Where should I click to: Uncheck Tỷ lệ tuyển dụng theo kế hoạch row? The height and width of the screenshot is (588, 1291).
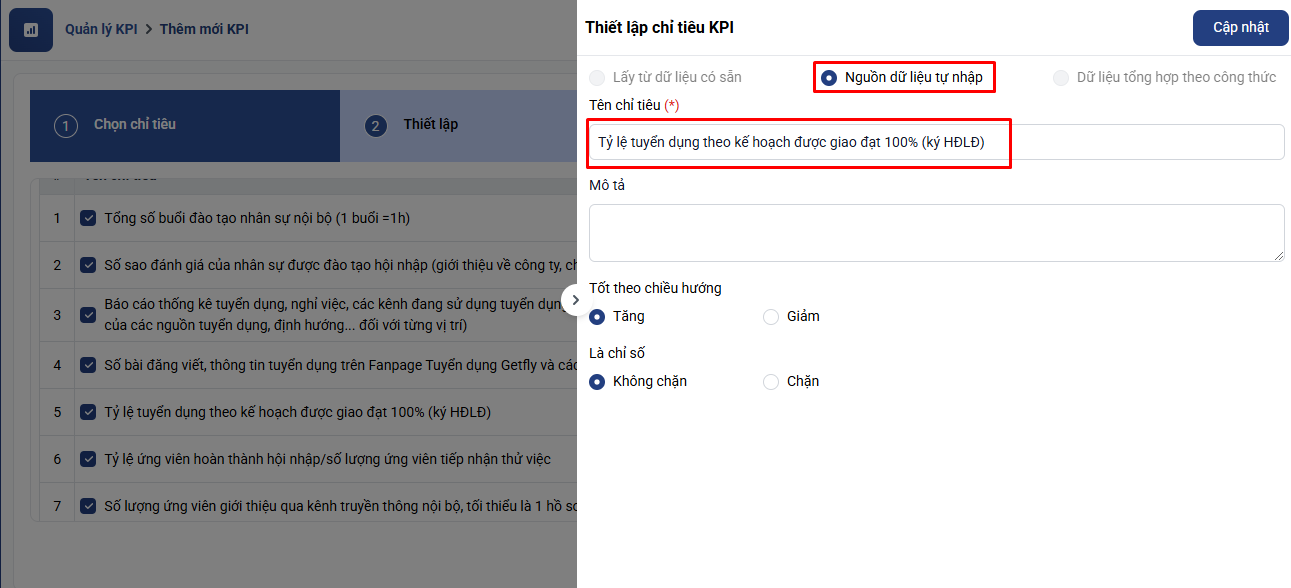coord(88,412)
